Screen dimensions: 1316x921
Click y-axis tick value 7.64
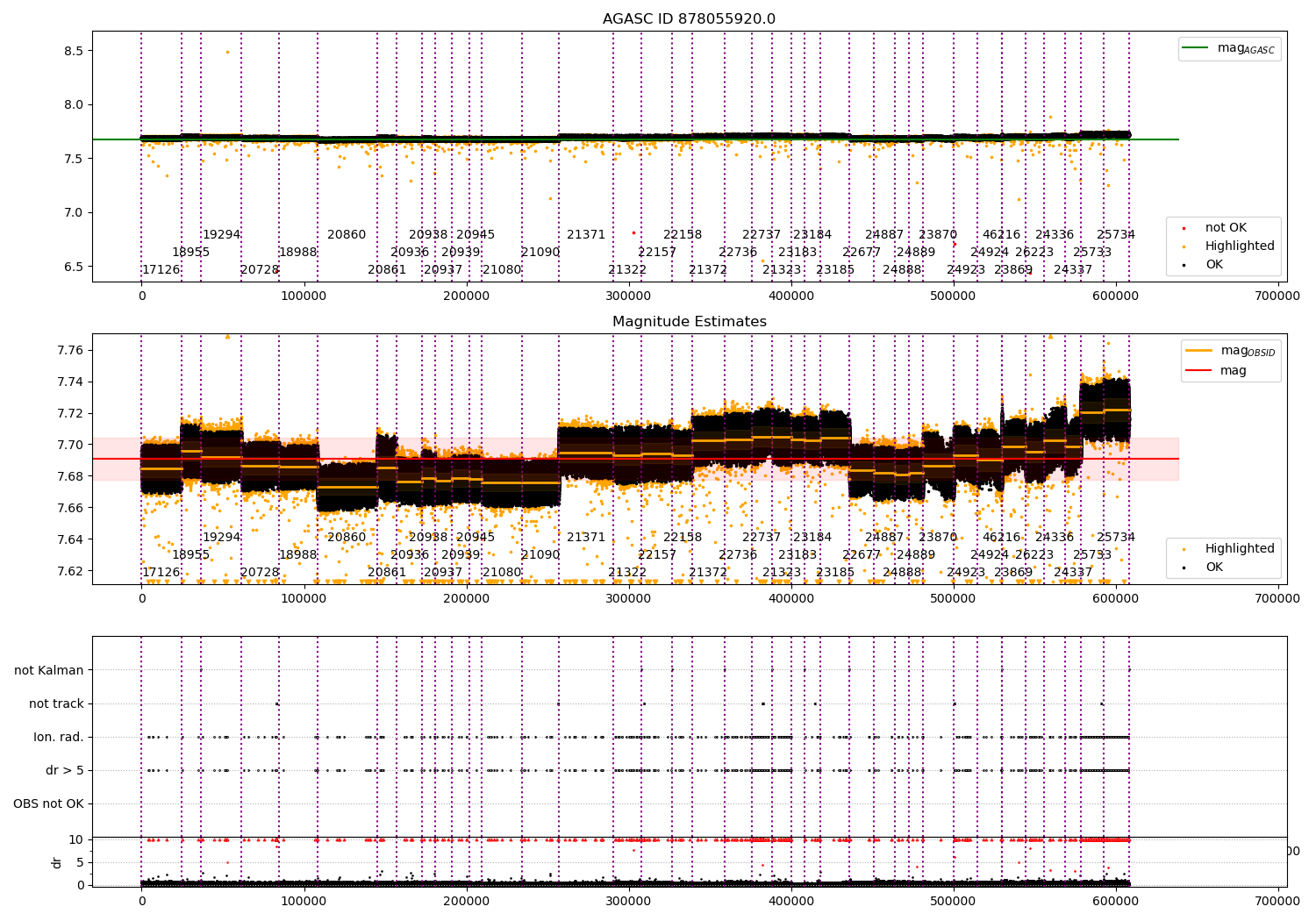[x=70, y=539]
